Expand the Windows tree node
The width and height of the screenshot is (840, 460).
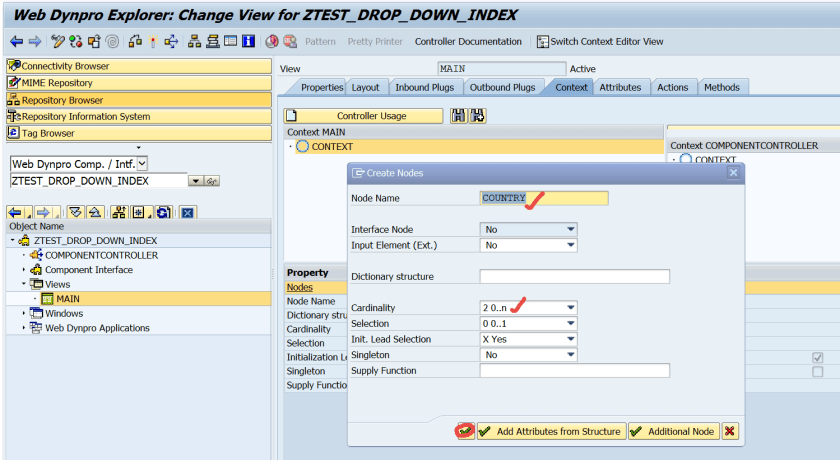[24, 313]
